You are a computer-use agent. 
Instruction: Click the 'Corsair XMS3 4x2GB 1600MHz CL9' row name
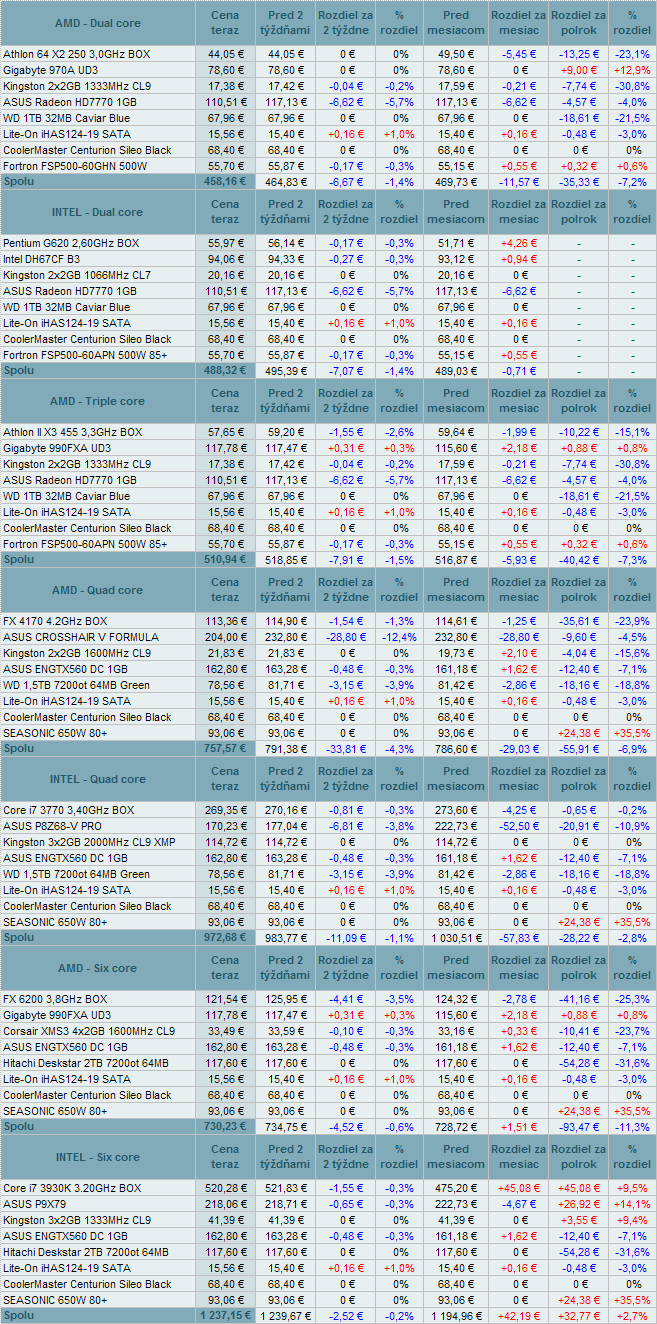point(89,1031)
